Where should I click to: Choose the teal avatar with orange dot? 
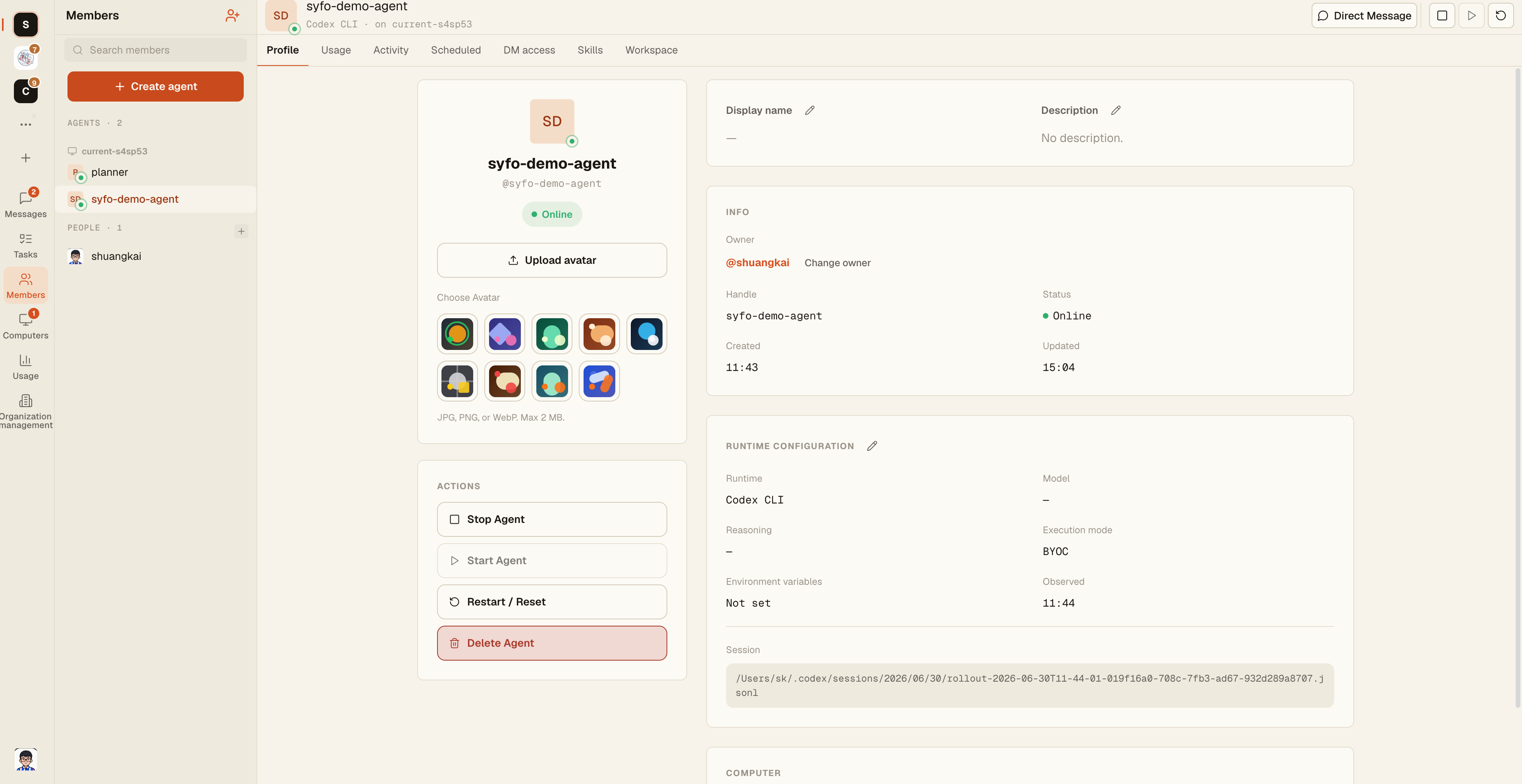coord(552,381)
